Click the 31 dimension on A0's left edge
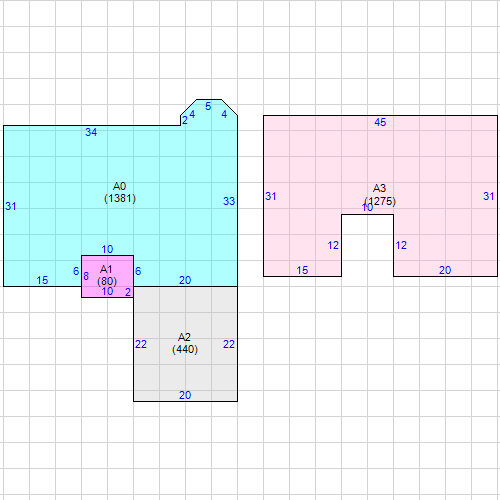 click(11, 206)
